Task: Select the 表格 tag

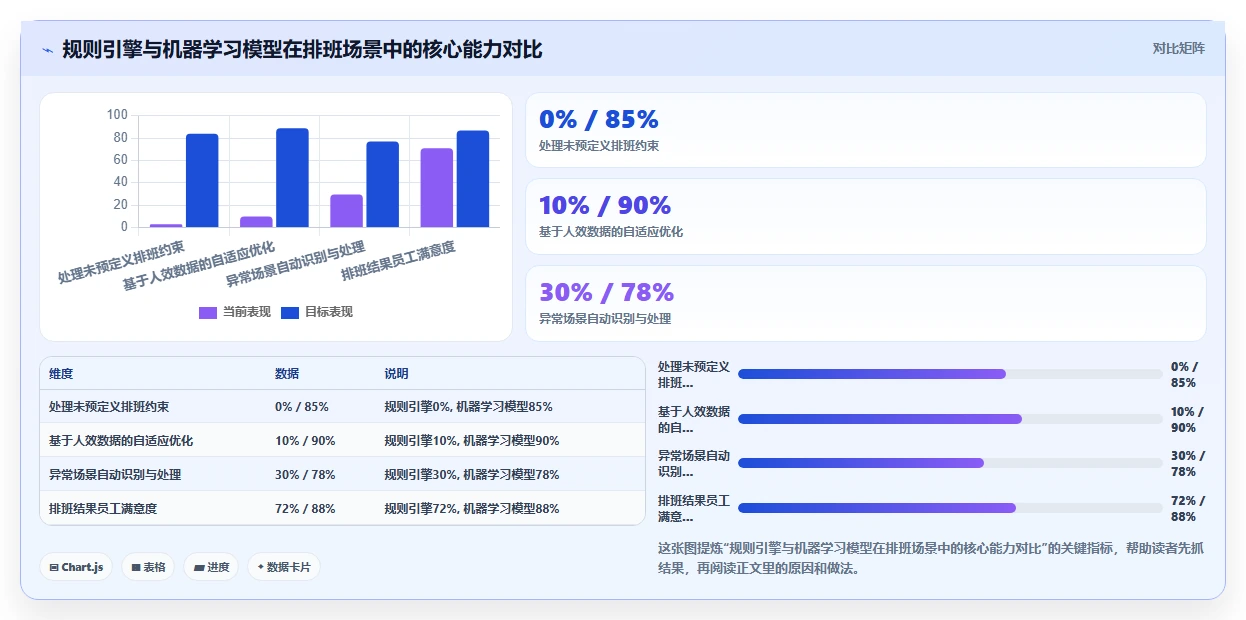Action: tap(148, 567)
